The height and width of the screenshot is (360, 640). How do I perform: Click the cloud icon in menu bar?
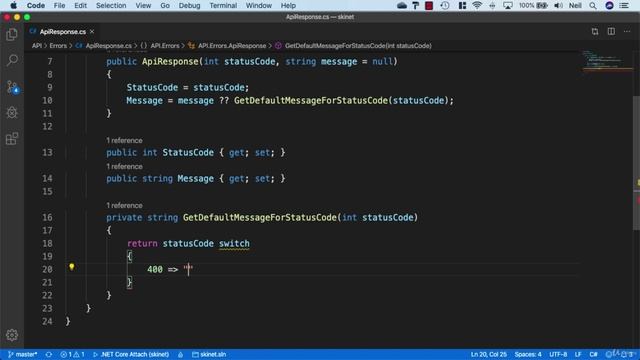click(x=402, y=5)
